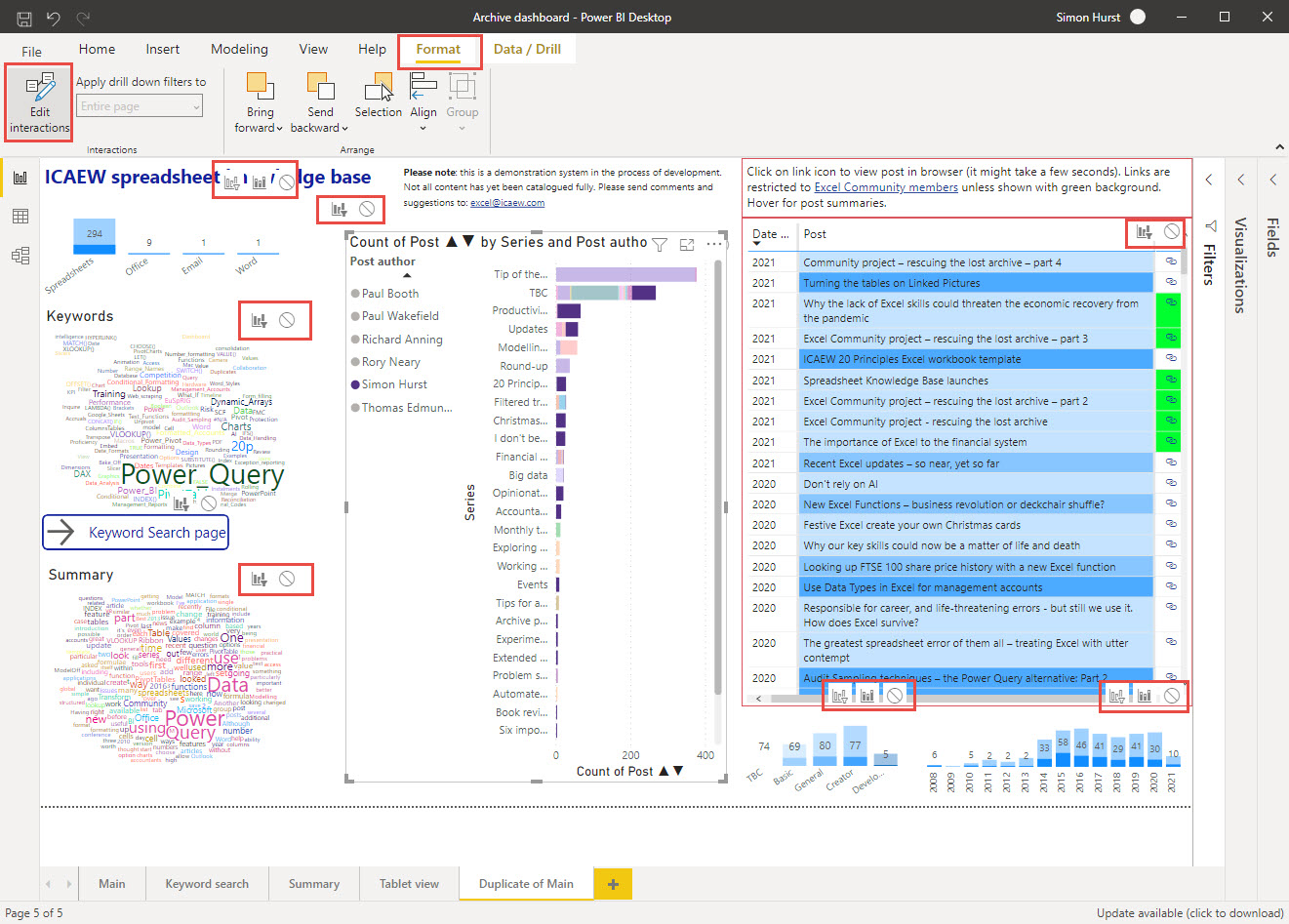Image resolution: width=1289 pixels, height=924 pixels.
Task: Click Focus mode icon on Count of Post chart
Action: [x=687, y=244]
